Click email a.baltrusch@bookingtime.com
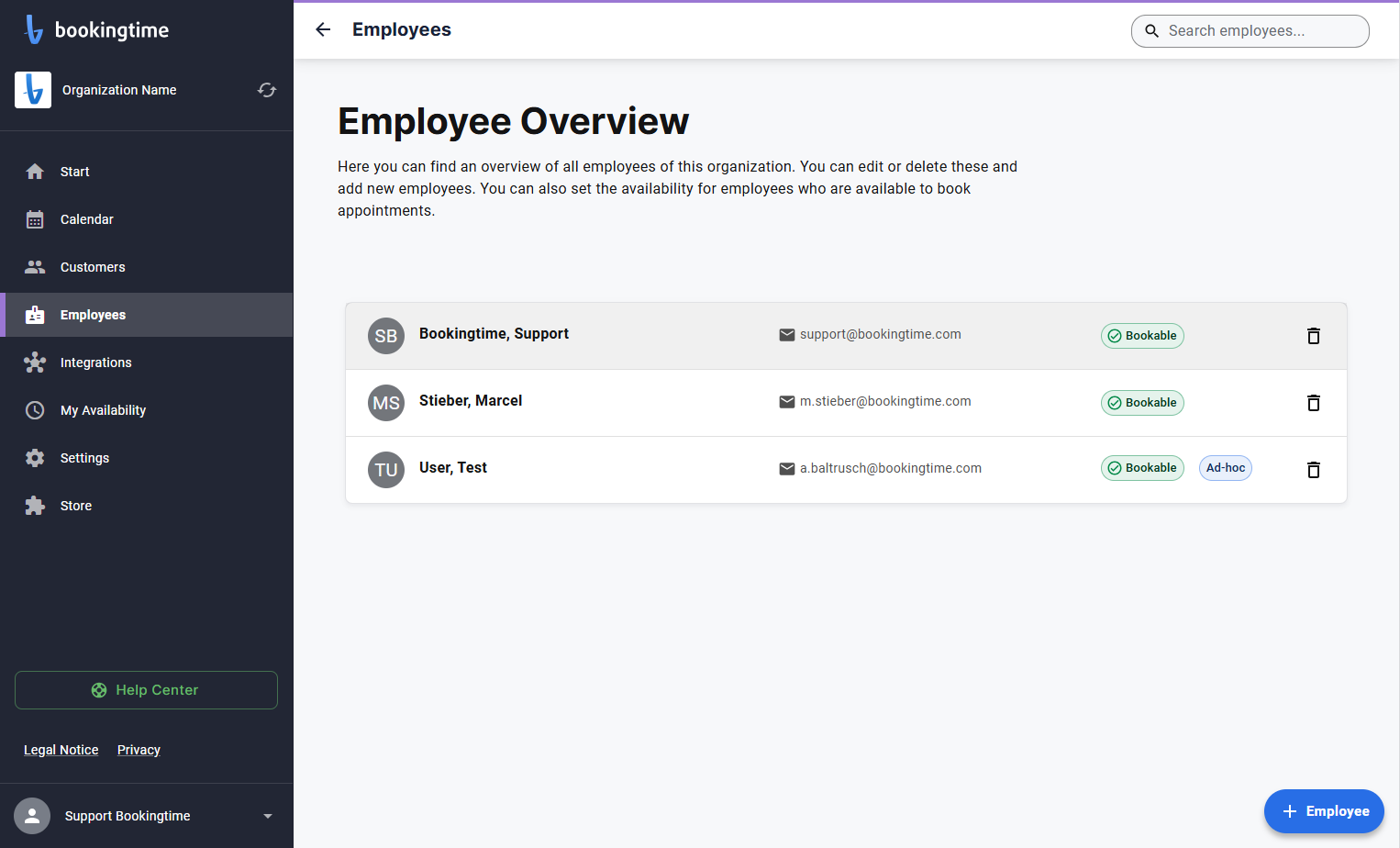Image resolution: width=1400 pixels, height=848 pixels. [x=891, y=468]
